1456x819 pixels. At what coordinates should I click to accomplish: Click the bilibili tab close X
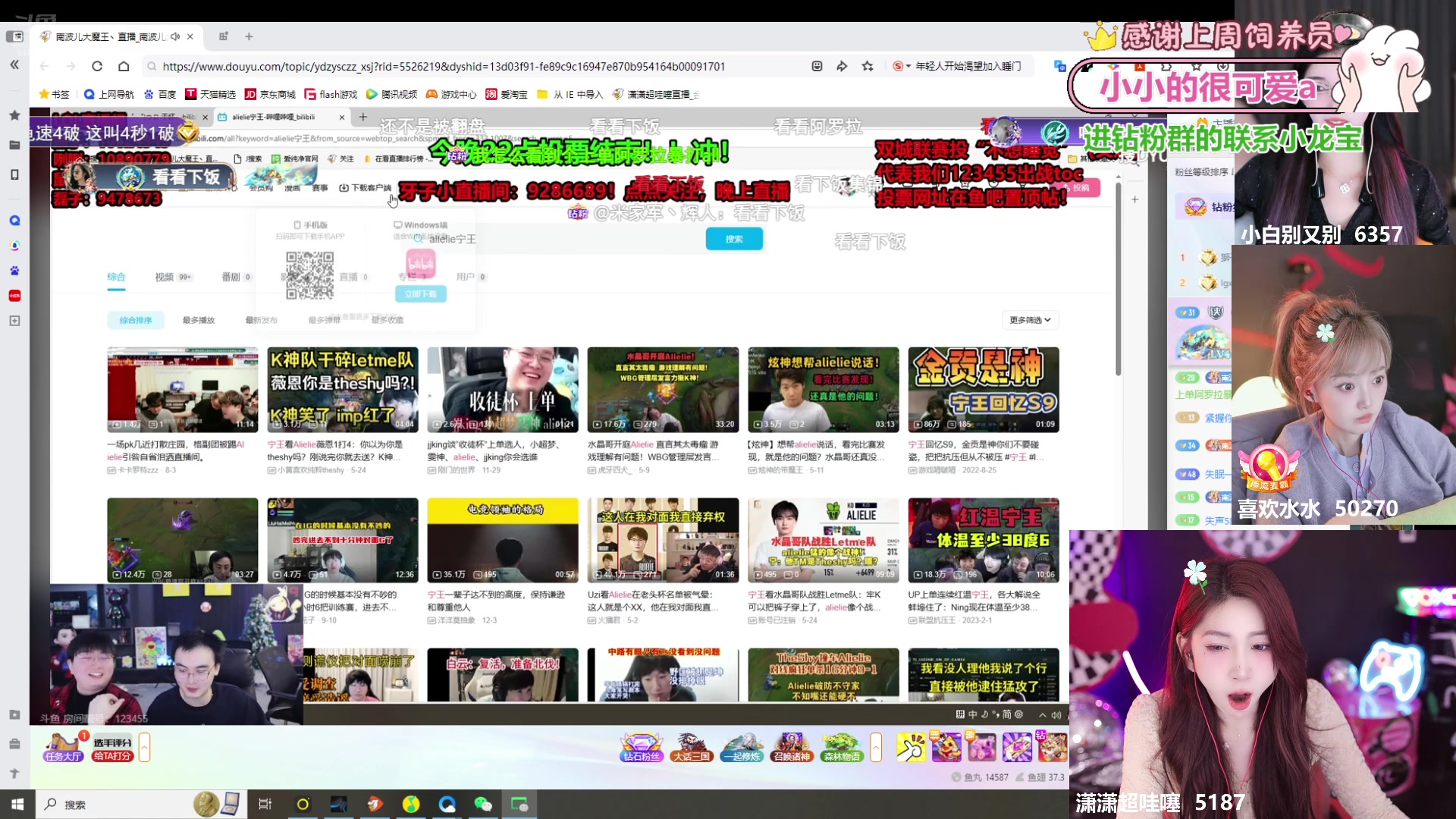coord(342,117)
